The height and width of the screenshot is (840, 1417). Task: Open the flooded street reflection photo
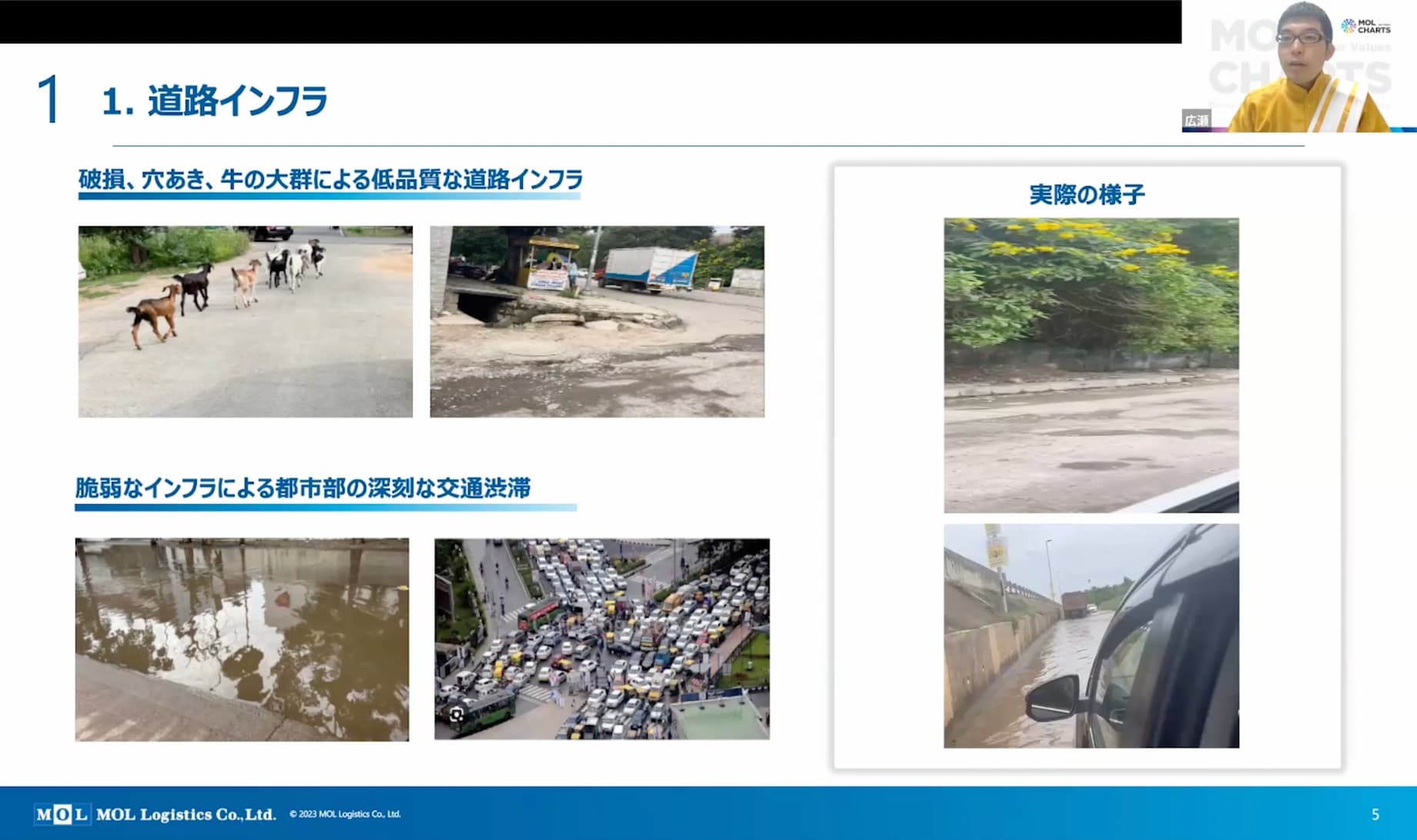pyautogui.click(x=242, y=639)
